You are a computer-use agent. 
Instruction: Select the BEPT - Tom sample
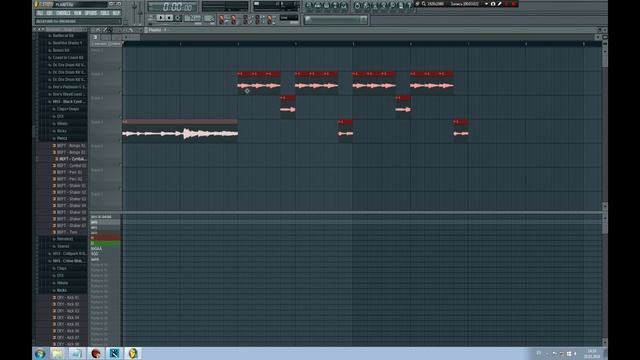coord(66,232)
